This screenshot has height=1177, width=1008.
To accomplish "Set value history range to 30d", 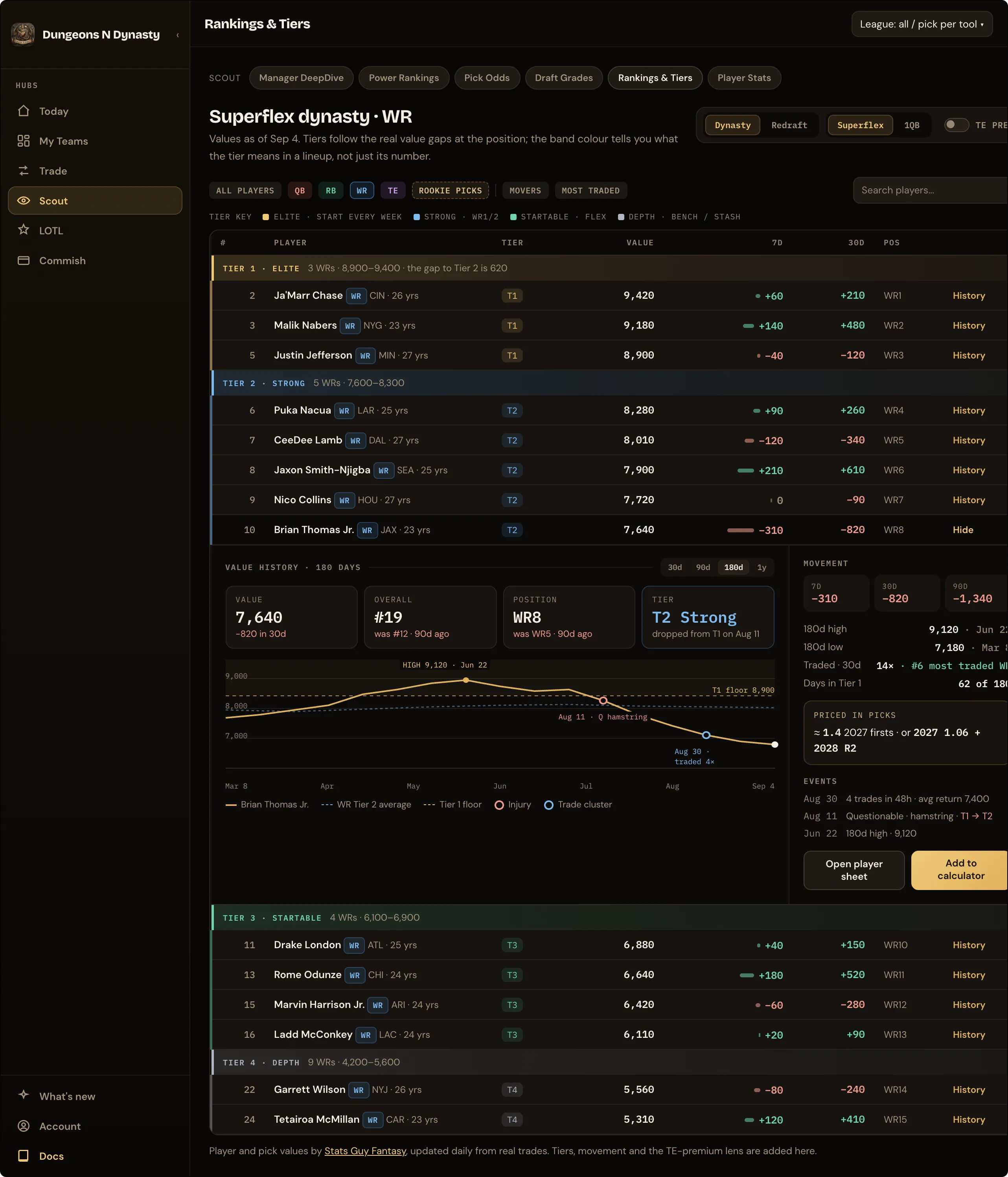I will 675,568.
